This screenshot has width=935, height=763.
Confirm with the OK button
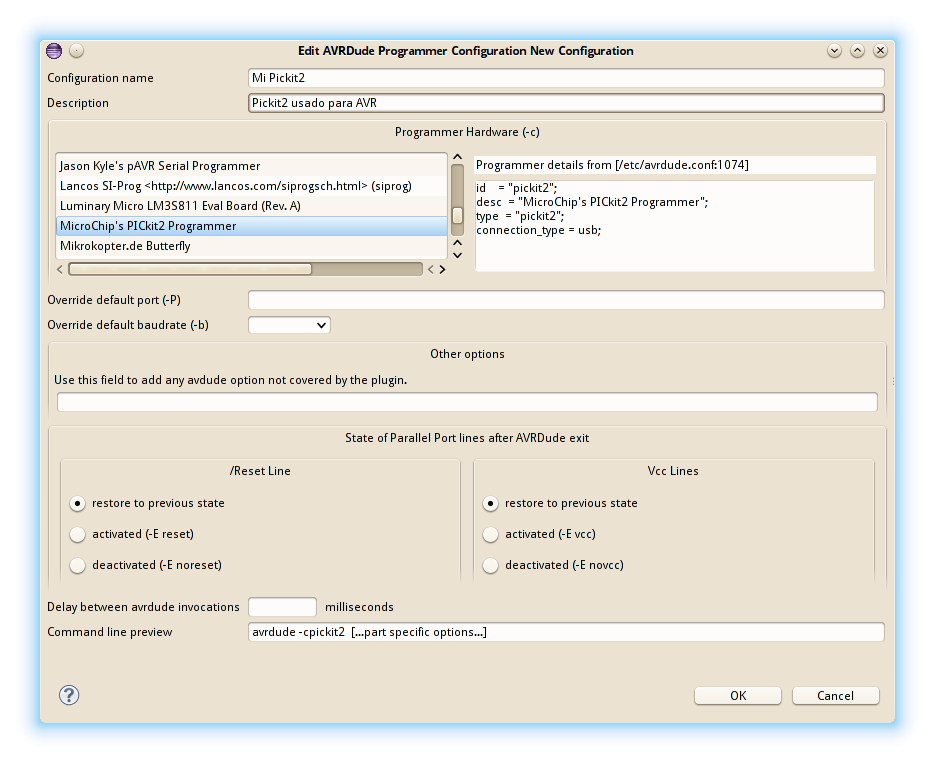click(738, 696)
